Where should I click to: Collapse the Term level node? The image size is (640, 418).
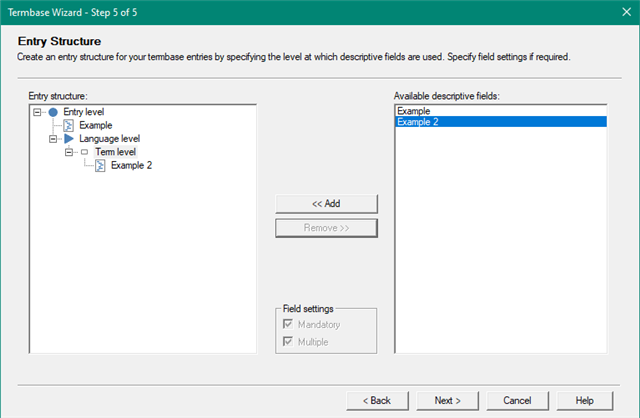69,152
